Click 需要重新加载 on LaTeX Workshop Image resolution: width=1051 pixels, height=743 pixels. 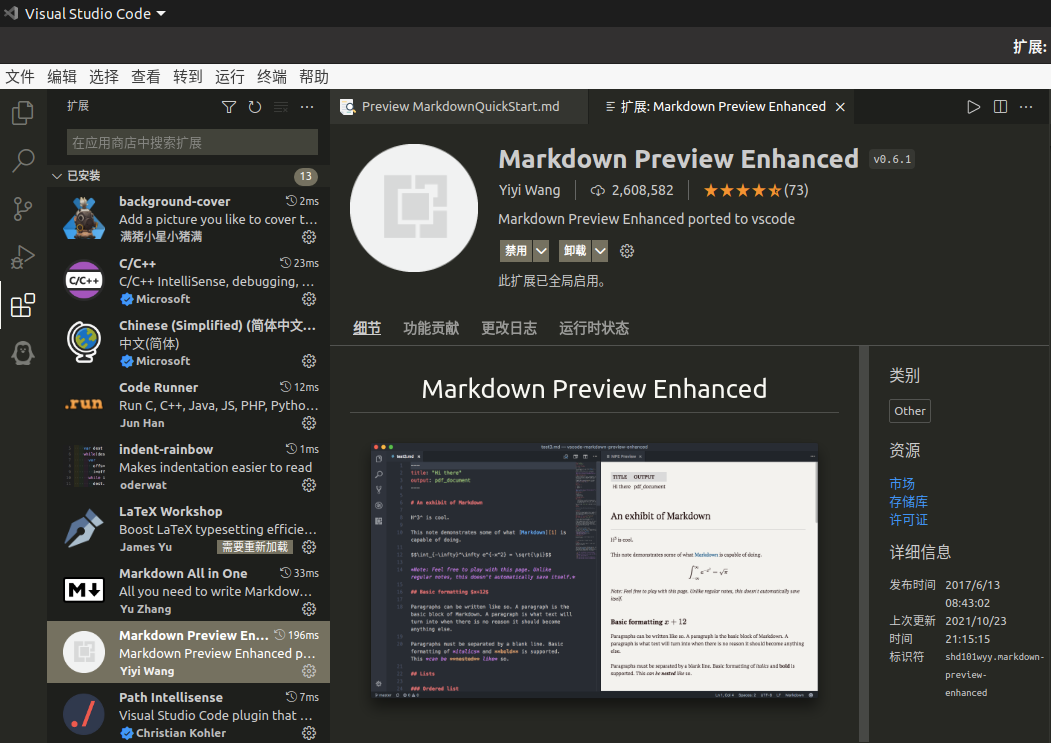255,547
